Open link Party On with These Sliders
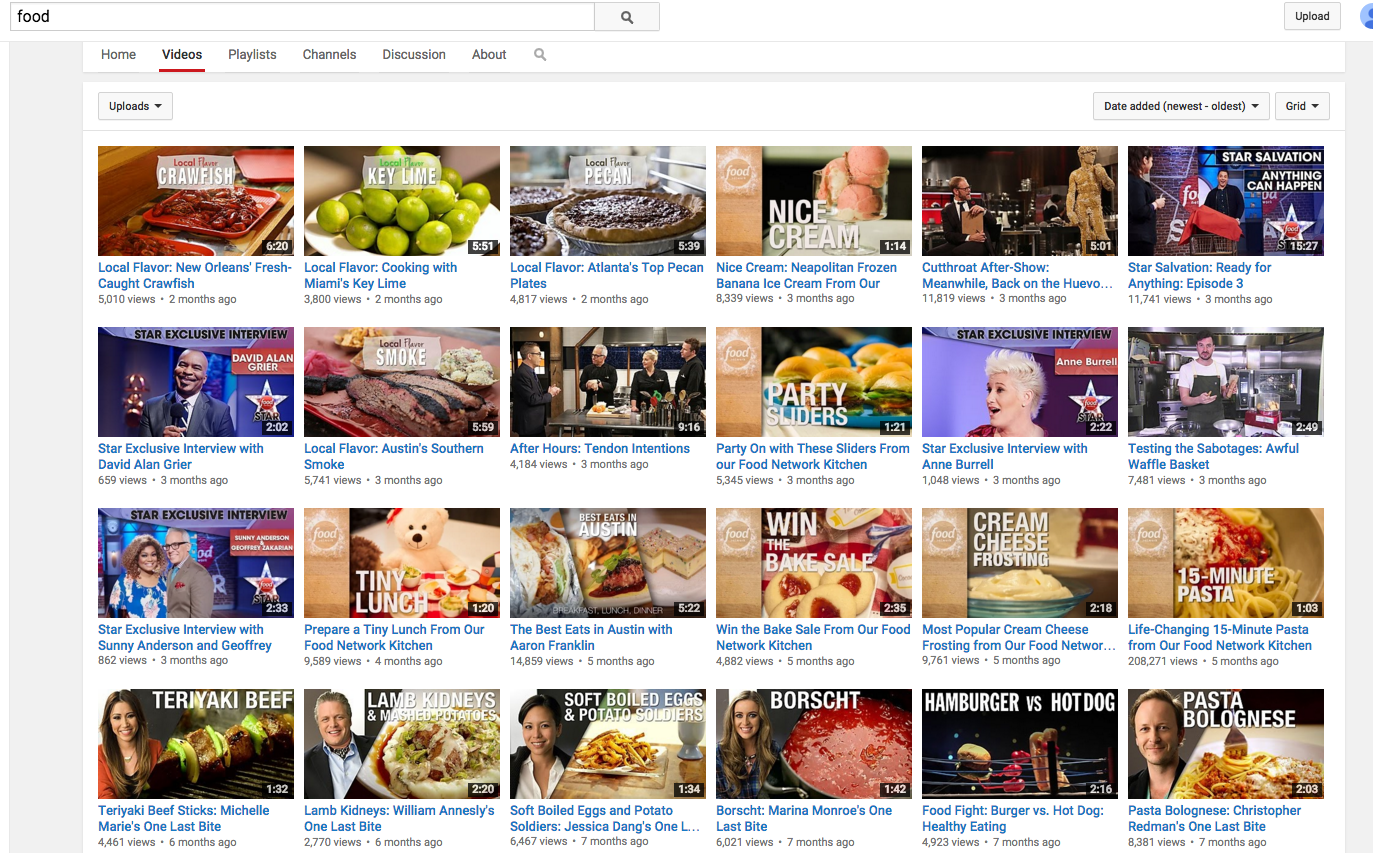The height and width of the screenshot is (853, 1373). tap(813, 457)
